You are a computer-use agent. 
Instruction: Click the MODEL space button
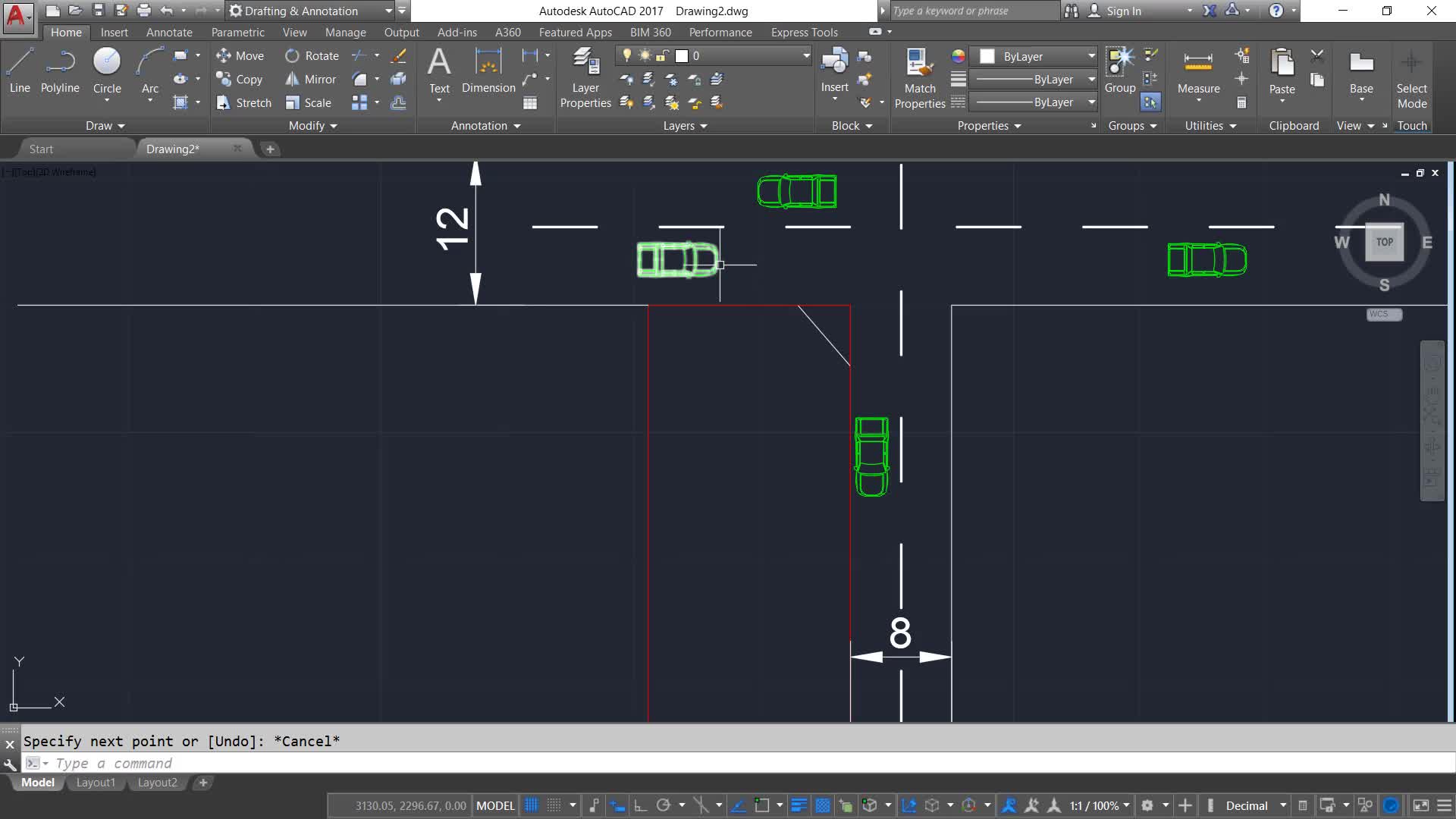tap(495, 805)
